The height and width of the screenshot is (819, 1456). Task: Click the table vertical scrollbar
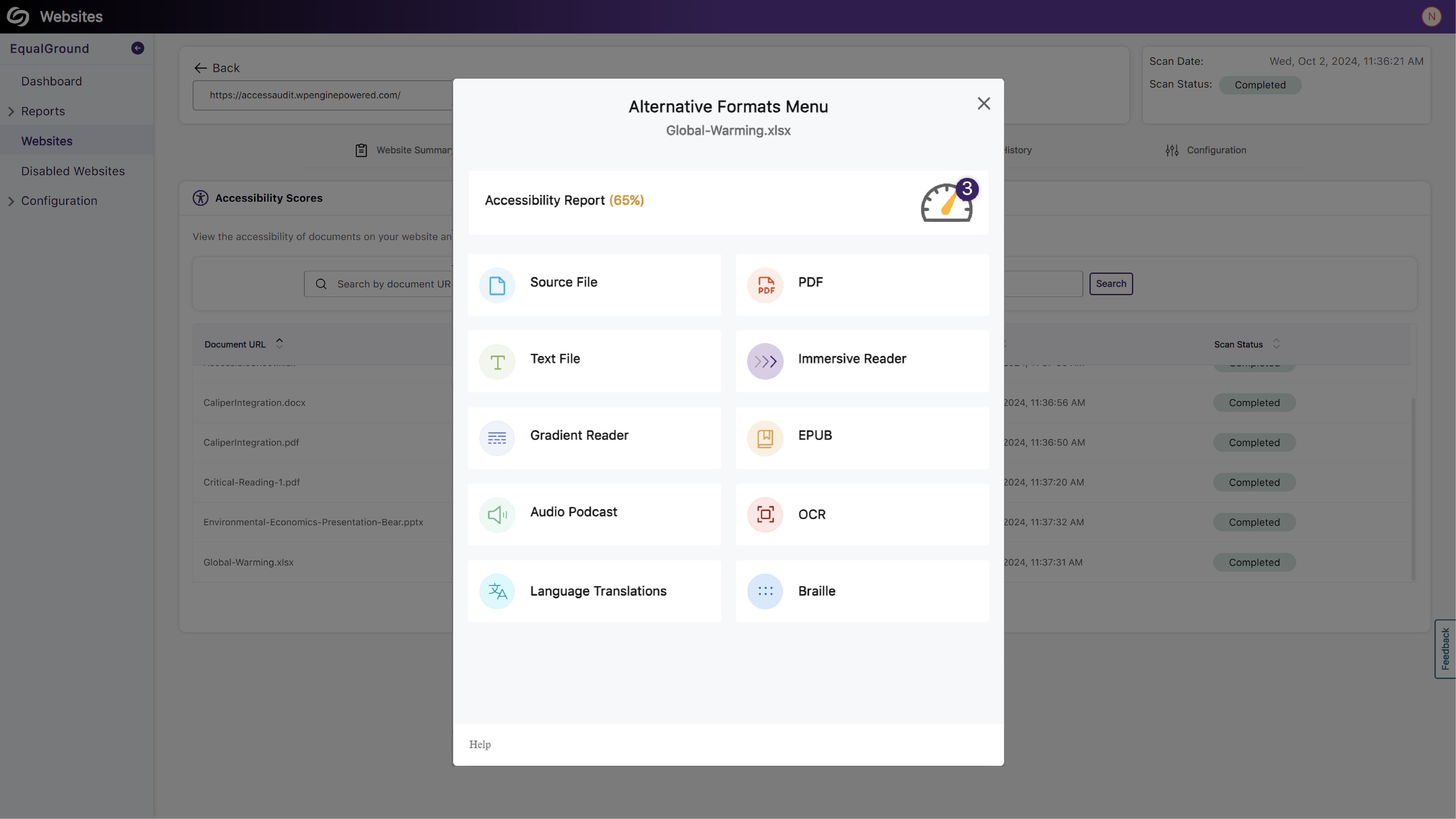coord(1414,489)
